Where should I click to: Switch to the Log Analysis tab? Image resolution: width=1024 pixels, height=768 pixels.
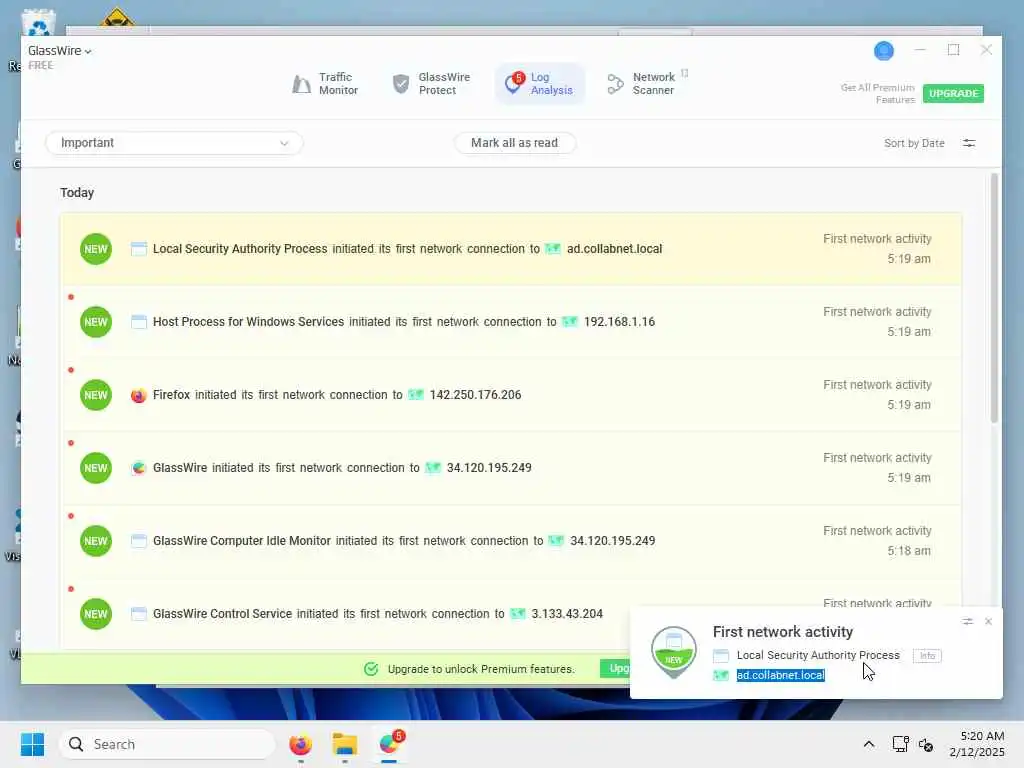(539, 84)
